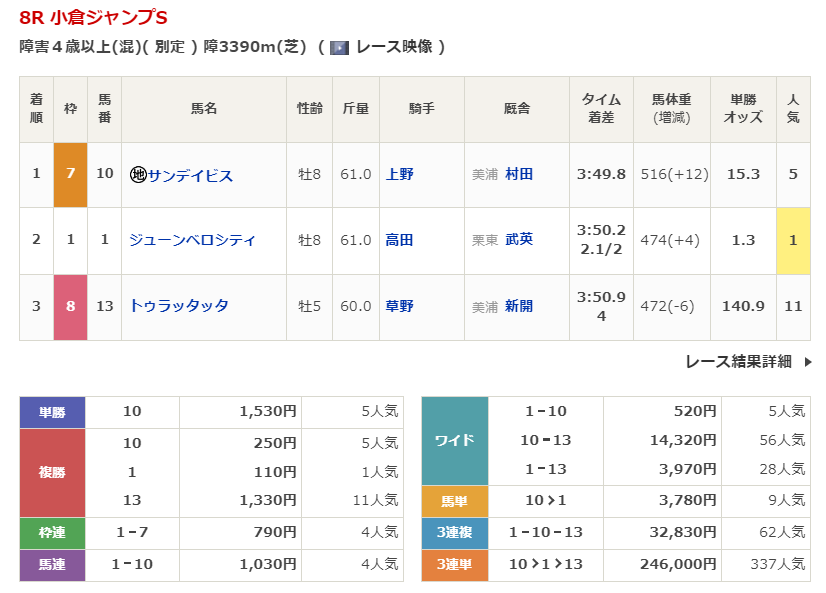The width and height of the screenshot is (826, 593).
Task: Select jockey 草野 link
Action: (400, 306)
